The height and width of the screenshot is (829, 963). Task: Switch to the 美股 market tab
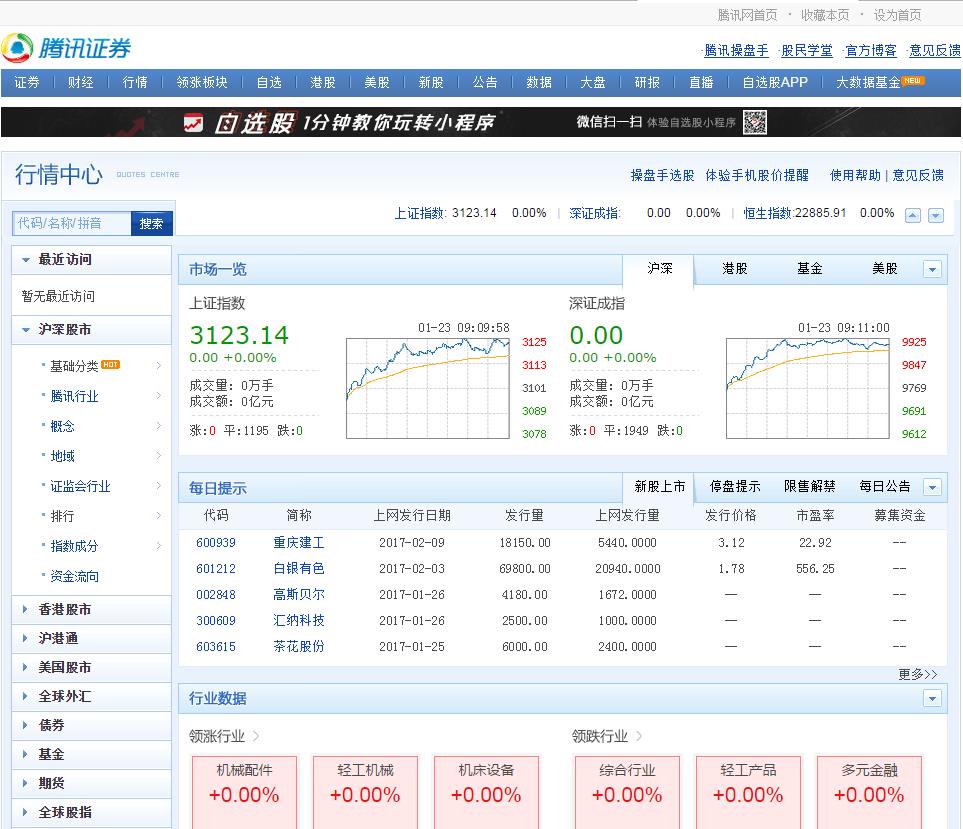(x=884, y=269)
